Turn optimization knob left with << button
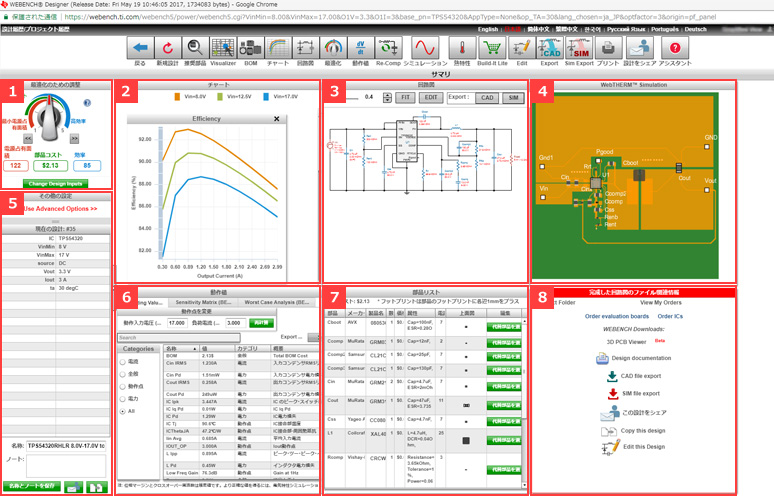 click(28, 139)
